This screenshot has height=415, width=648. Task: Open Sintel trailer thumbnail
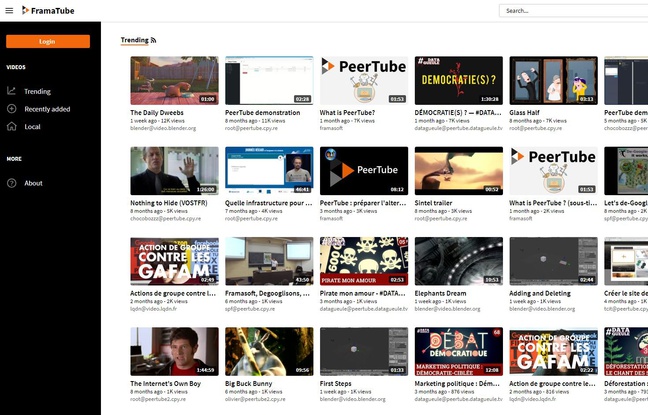459,171
